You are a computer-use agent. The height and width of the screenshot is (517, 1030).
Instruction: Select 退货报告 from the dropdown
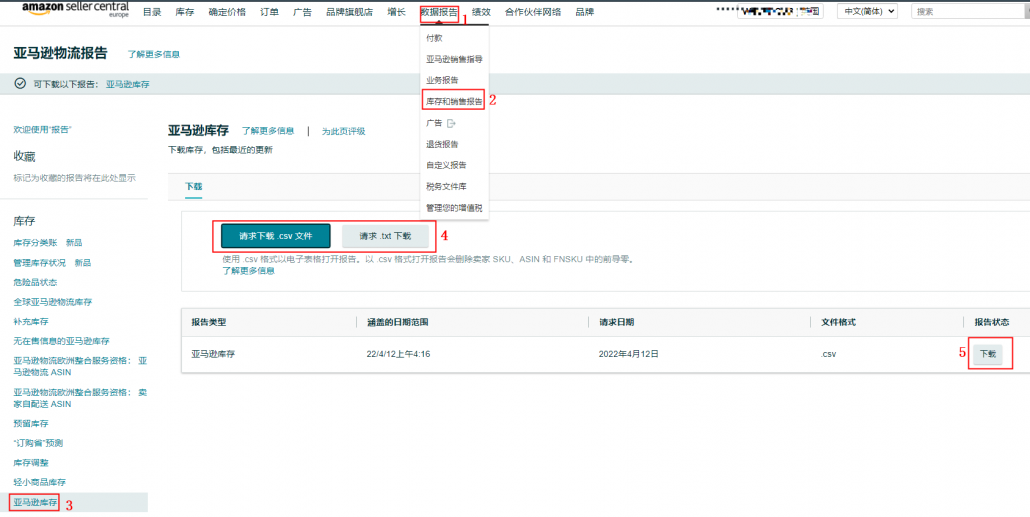tap(442, 144)
